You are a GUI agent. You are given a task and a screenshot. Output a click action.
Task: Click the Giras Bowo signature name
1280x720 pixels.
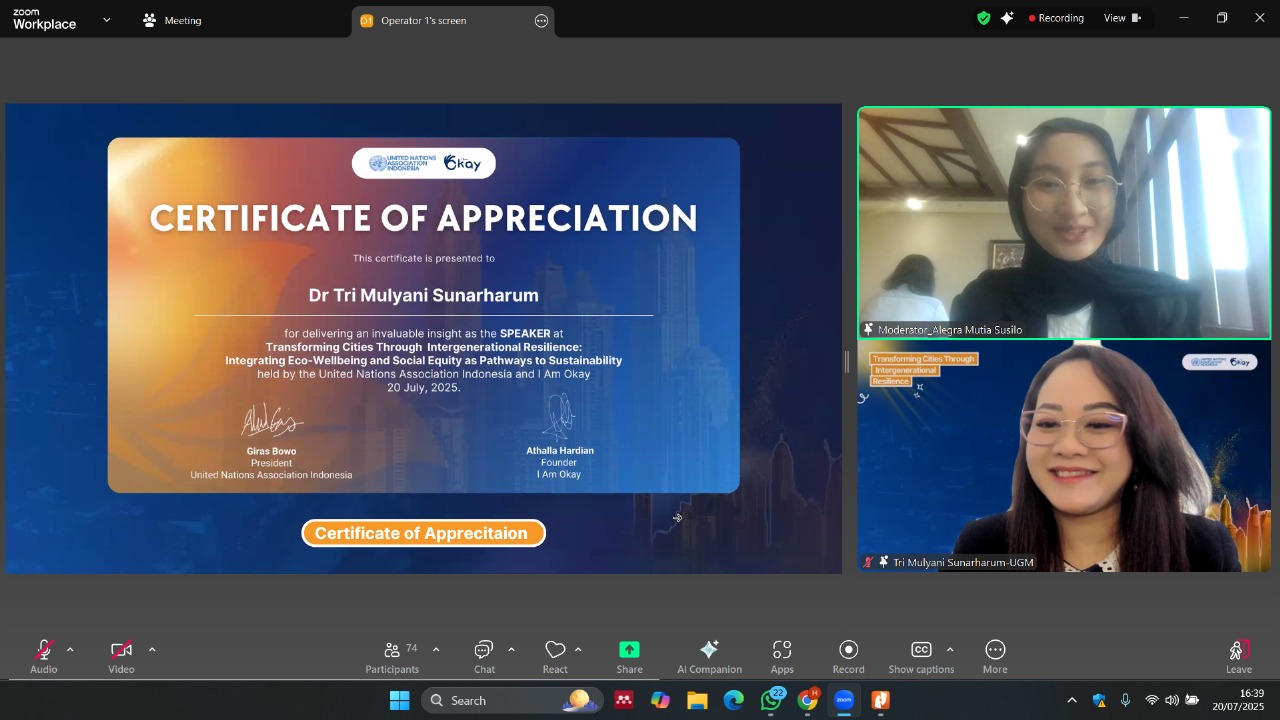coord(271,451)
